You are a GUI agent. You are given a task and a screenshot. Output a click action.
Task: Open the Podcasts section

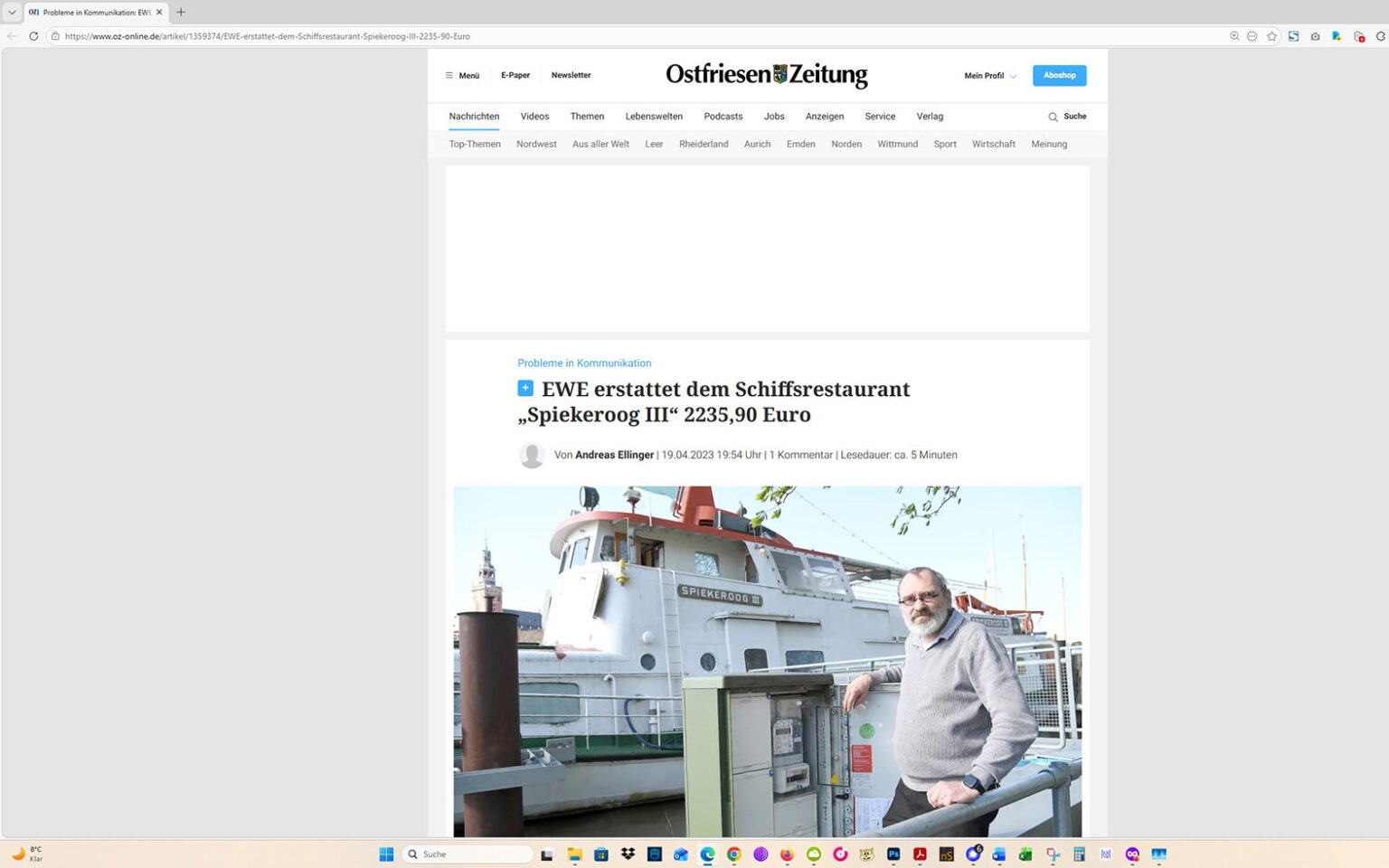pyautogui.click(x=723, y=116)
